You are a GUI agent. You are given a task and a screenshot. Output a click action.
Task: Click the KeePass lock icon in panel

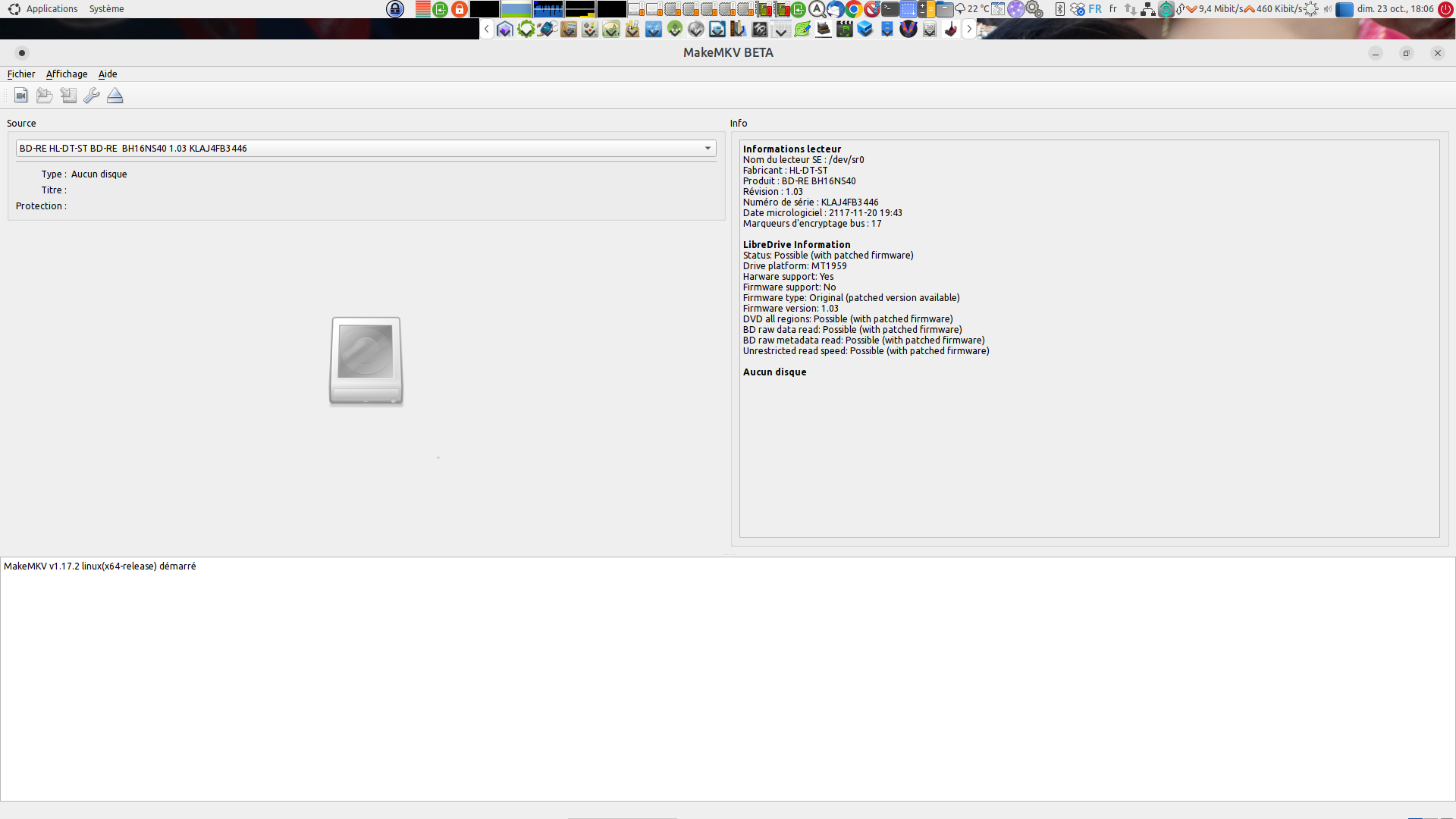(395, 9)
